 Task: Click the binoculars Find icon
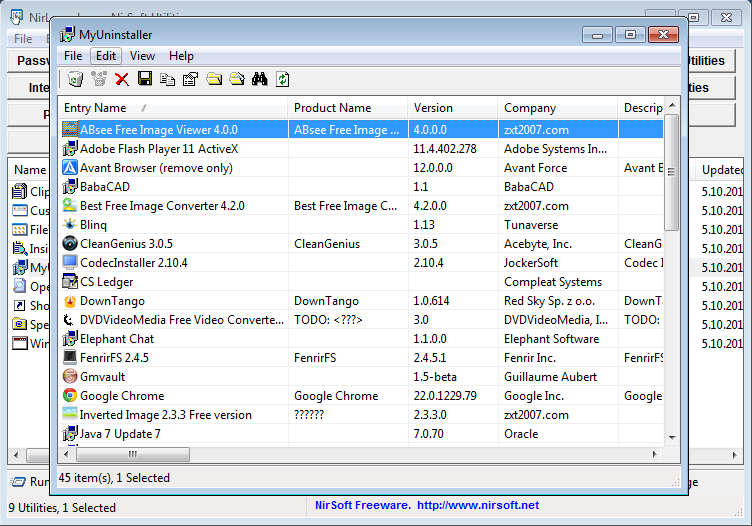[260, 79]
